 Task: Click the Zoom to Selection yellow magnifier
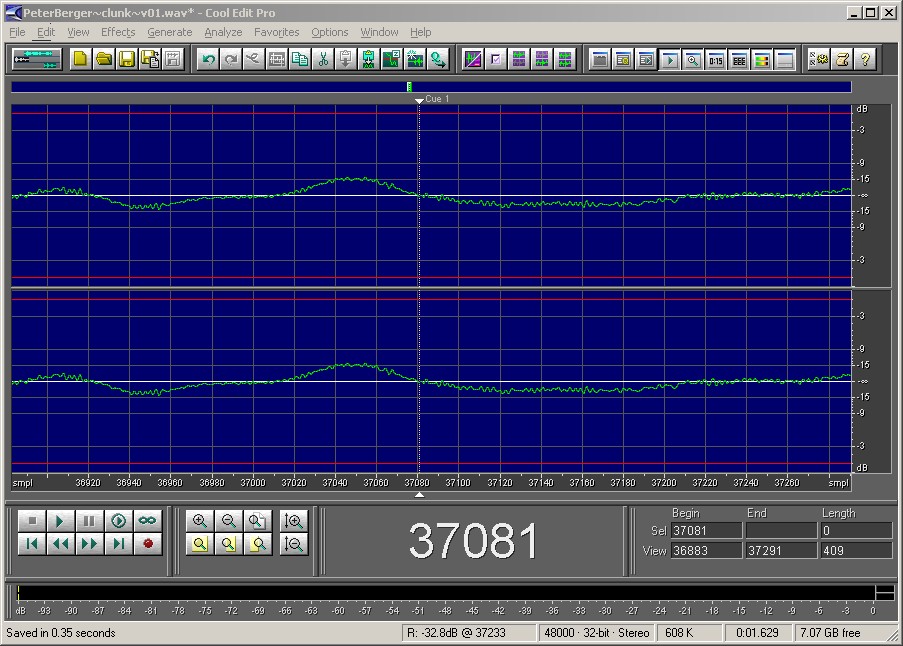(200, 544)
